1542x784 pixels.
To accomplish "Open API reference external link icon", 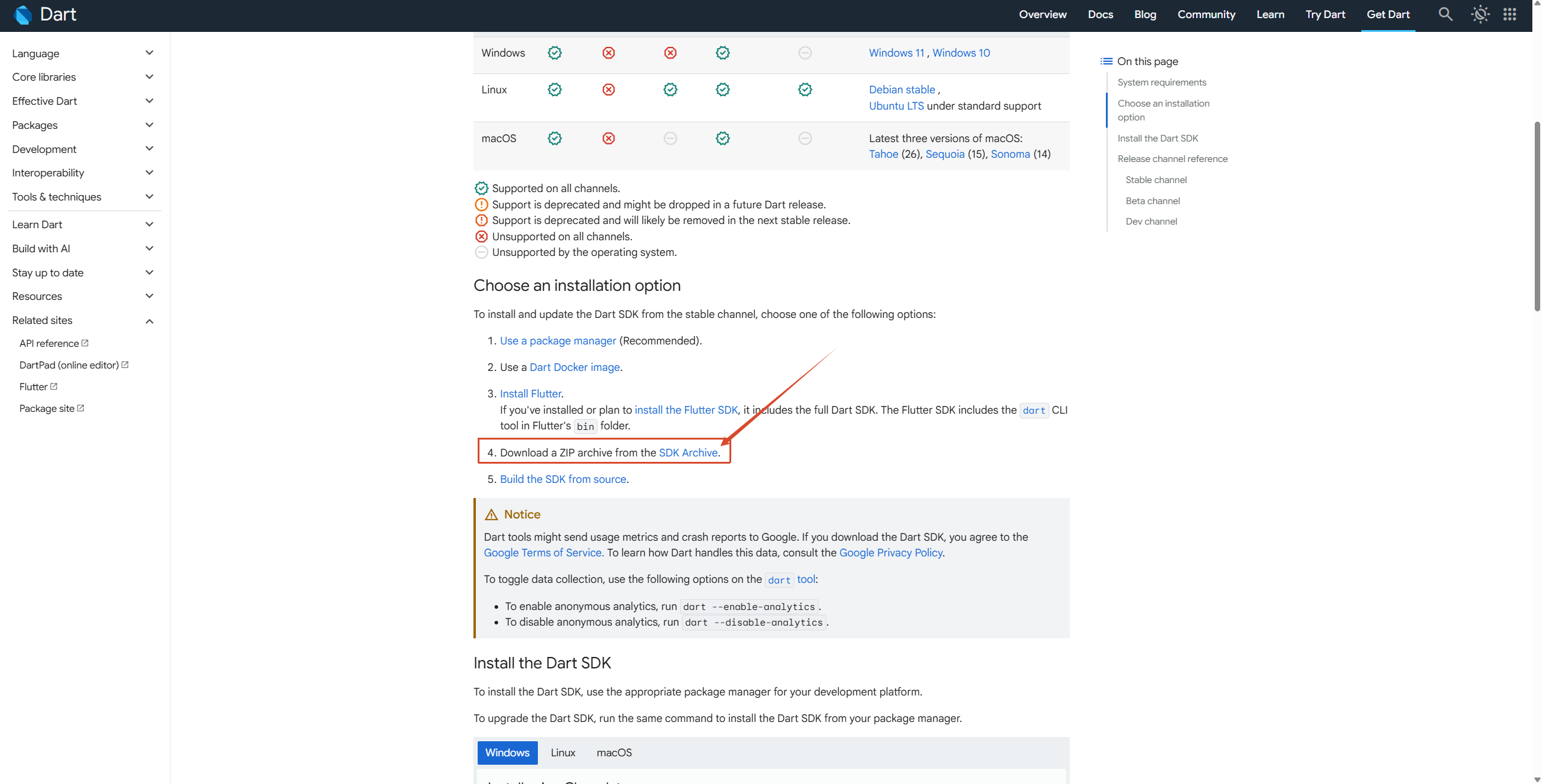I will click(85, 343).
